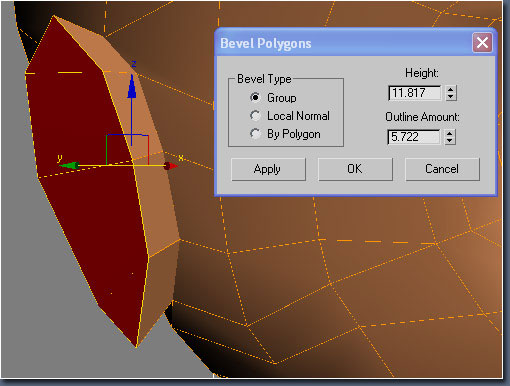Increase Height with the spinner up arrow
The image size is (510, 386).
(x=450, y=89)
